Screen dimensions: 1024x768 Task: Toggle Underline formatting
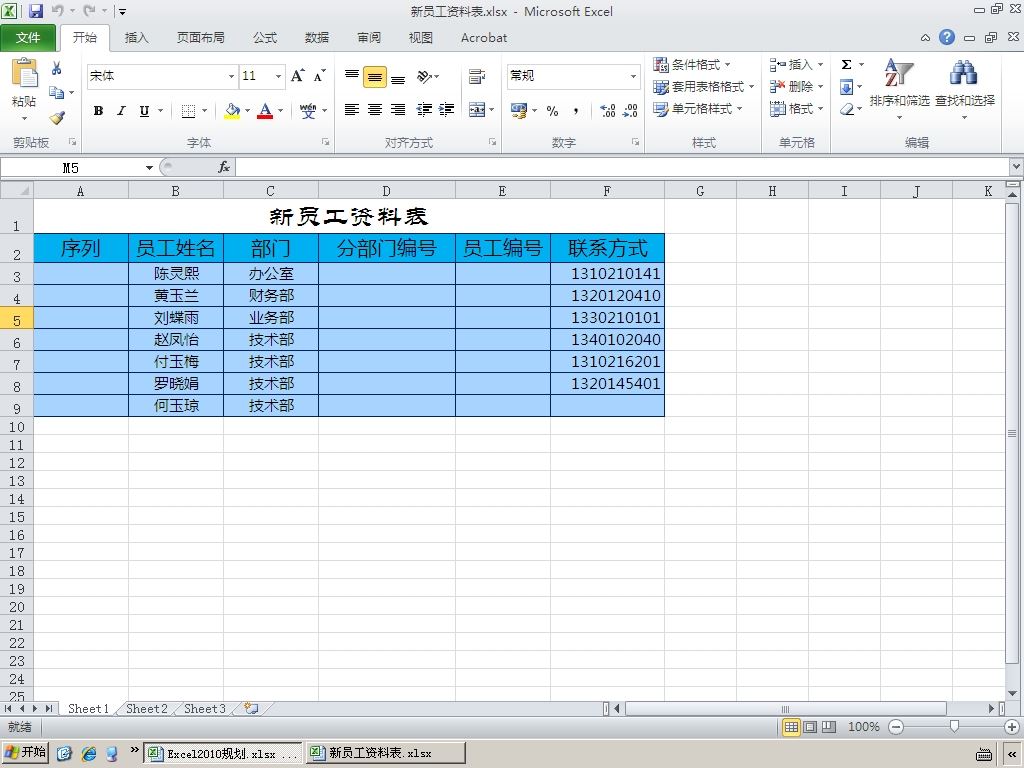tap(144, 111)
